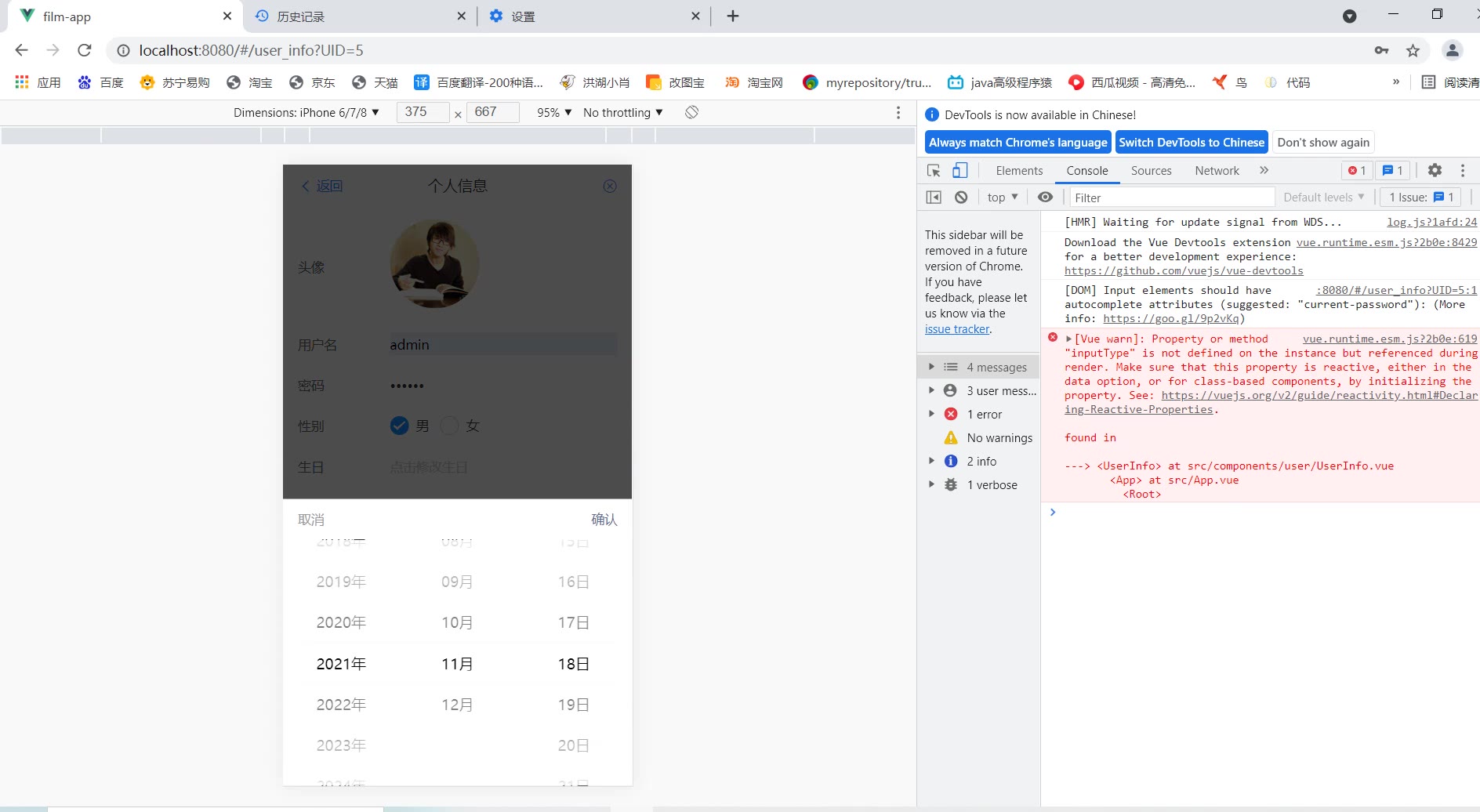Open the 西瓜视频 bookmark
The width and height of the screenshot is (1480, 812).
pyautogui.click(x=1132, y=82)
